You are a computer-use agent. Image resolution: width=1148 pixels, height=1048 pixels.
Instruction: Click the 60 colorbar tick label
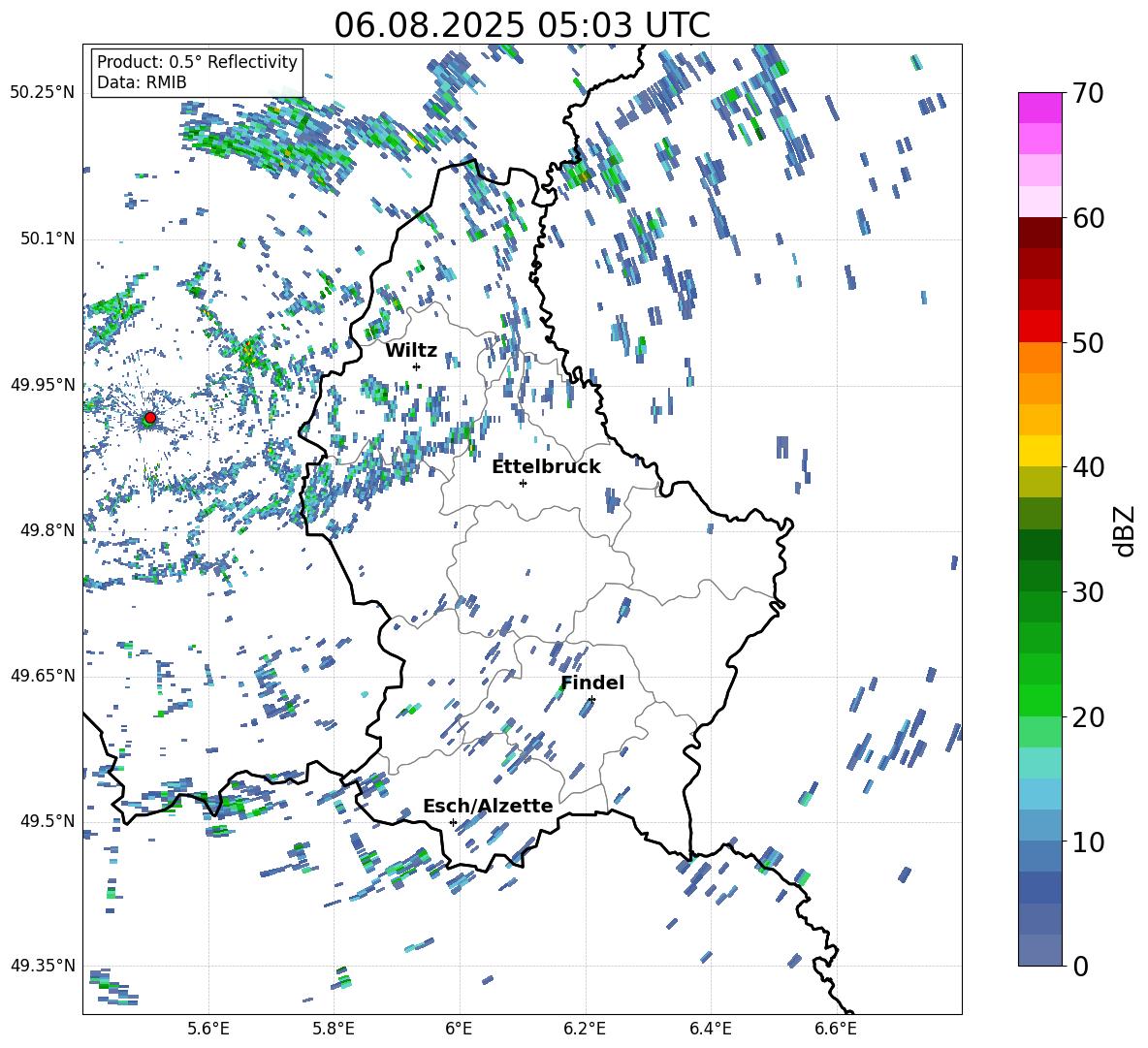(1088, 218)
